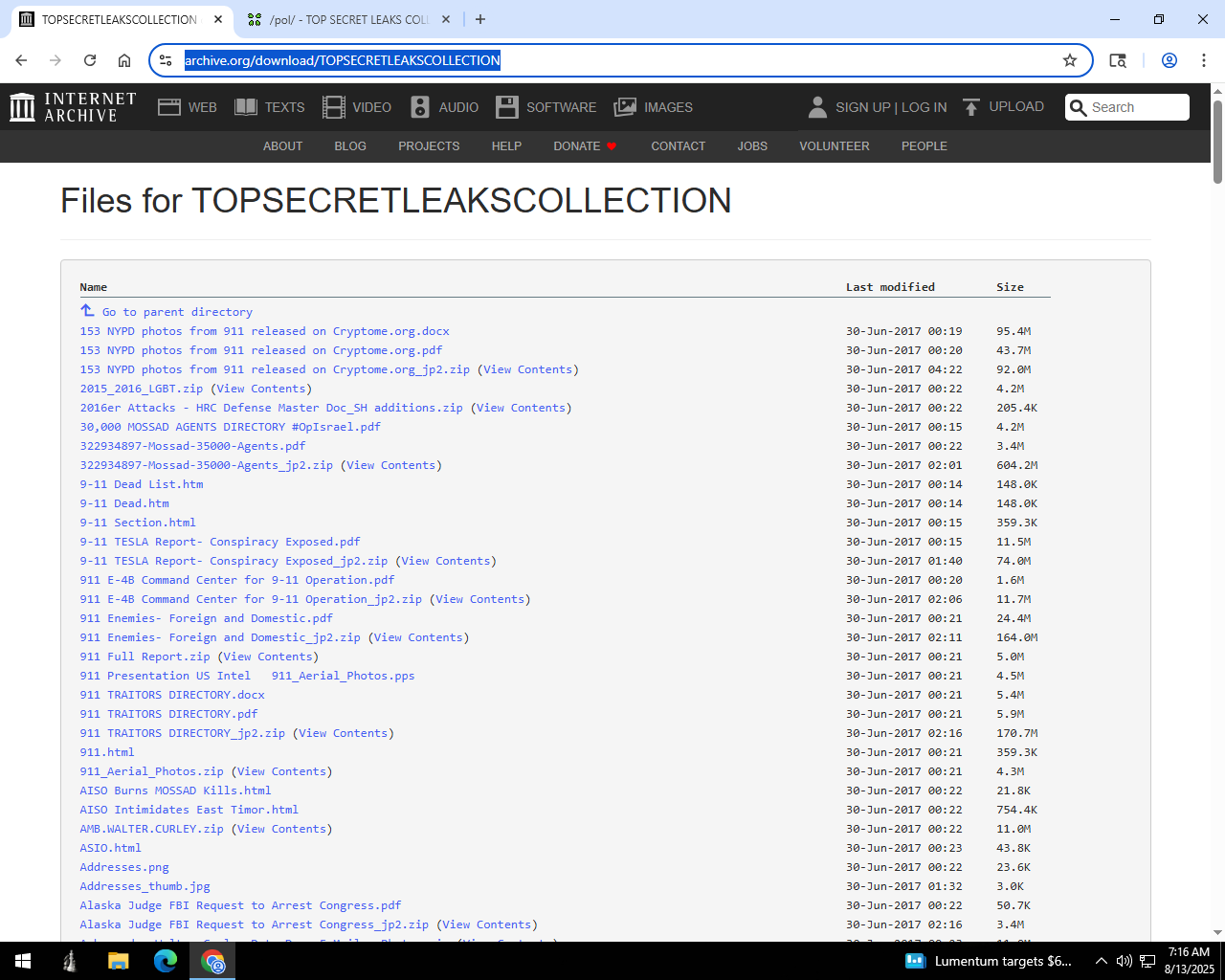Open the HELP menu item

click(506, 146)
